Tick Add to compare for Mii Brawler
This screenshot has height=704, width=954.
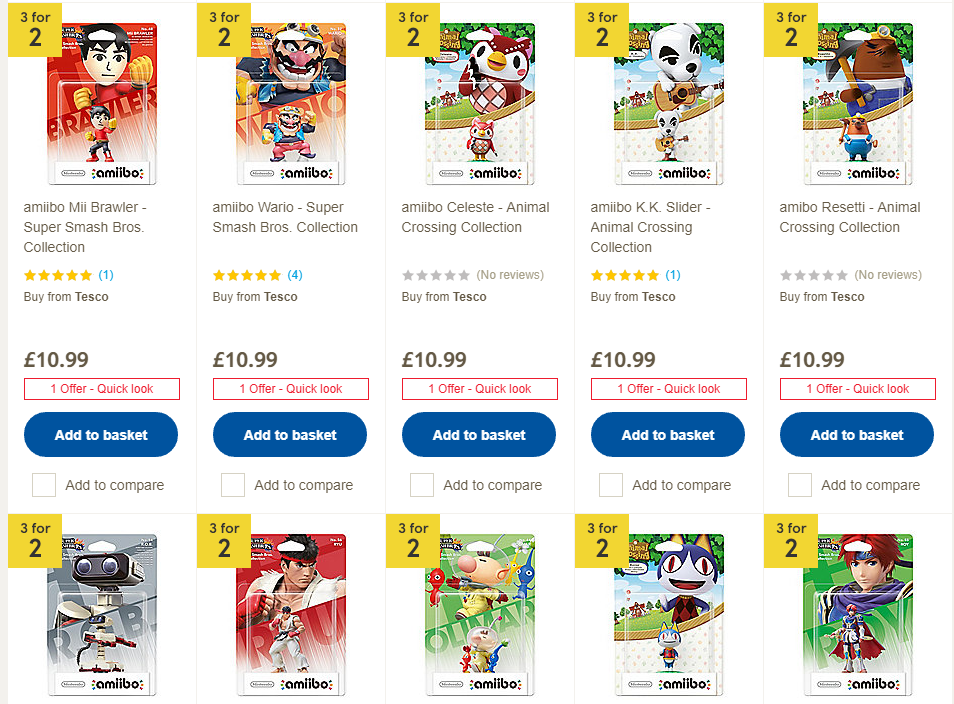pos(44,485)
